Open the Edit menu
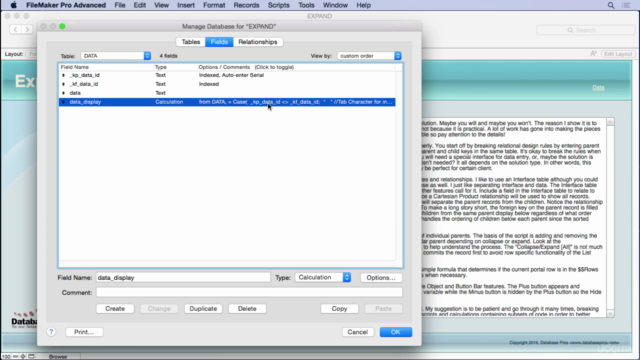640x360 pixels. [x=140, y=5]
